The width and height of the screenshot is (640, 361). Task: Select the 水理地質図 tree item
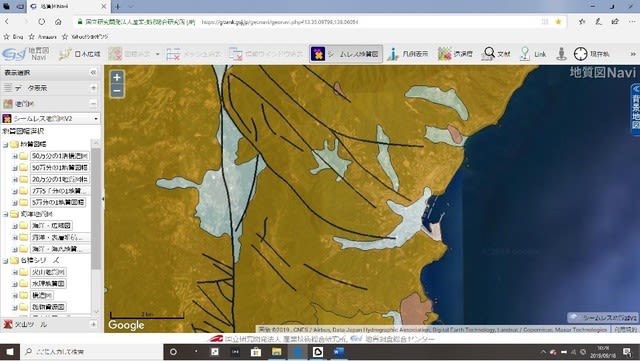(48, 283)
